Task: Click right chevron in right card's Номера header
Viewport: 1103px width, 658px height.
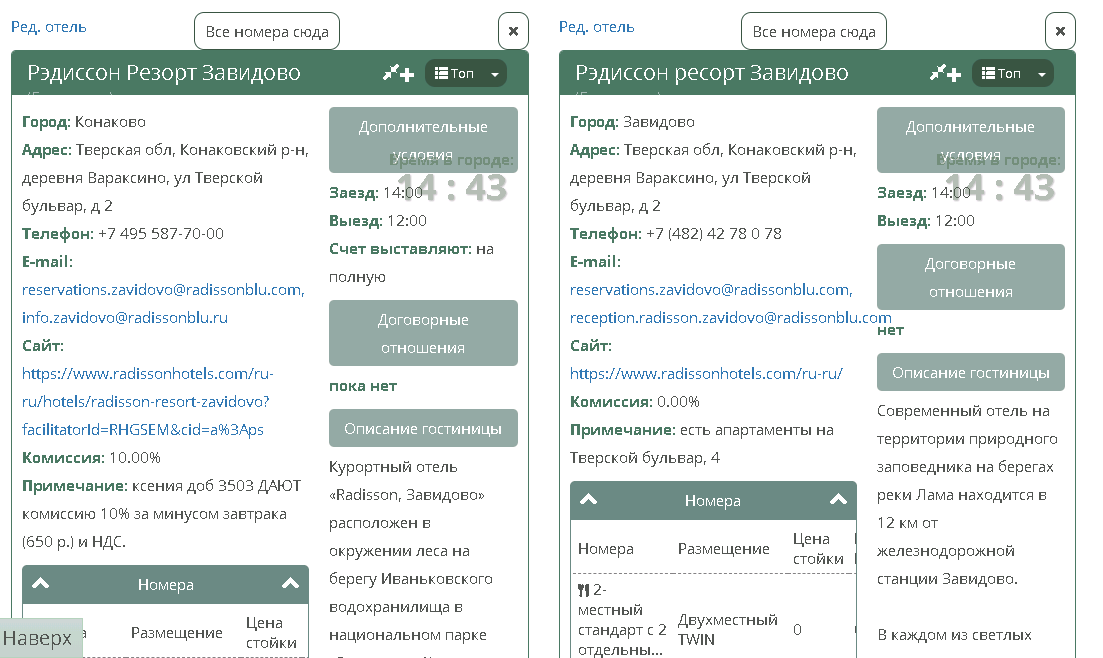Action: pyautogui.click(x=838, y=500)
